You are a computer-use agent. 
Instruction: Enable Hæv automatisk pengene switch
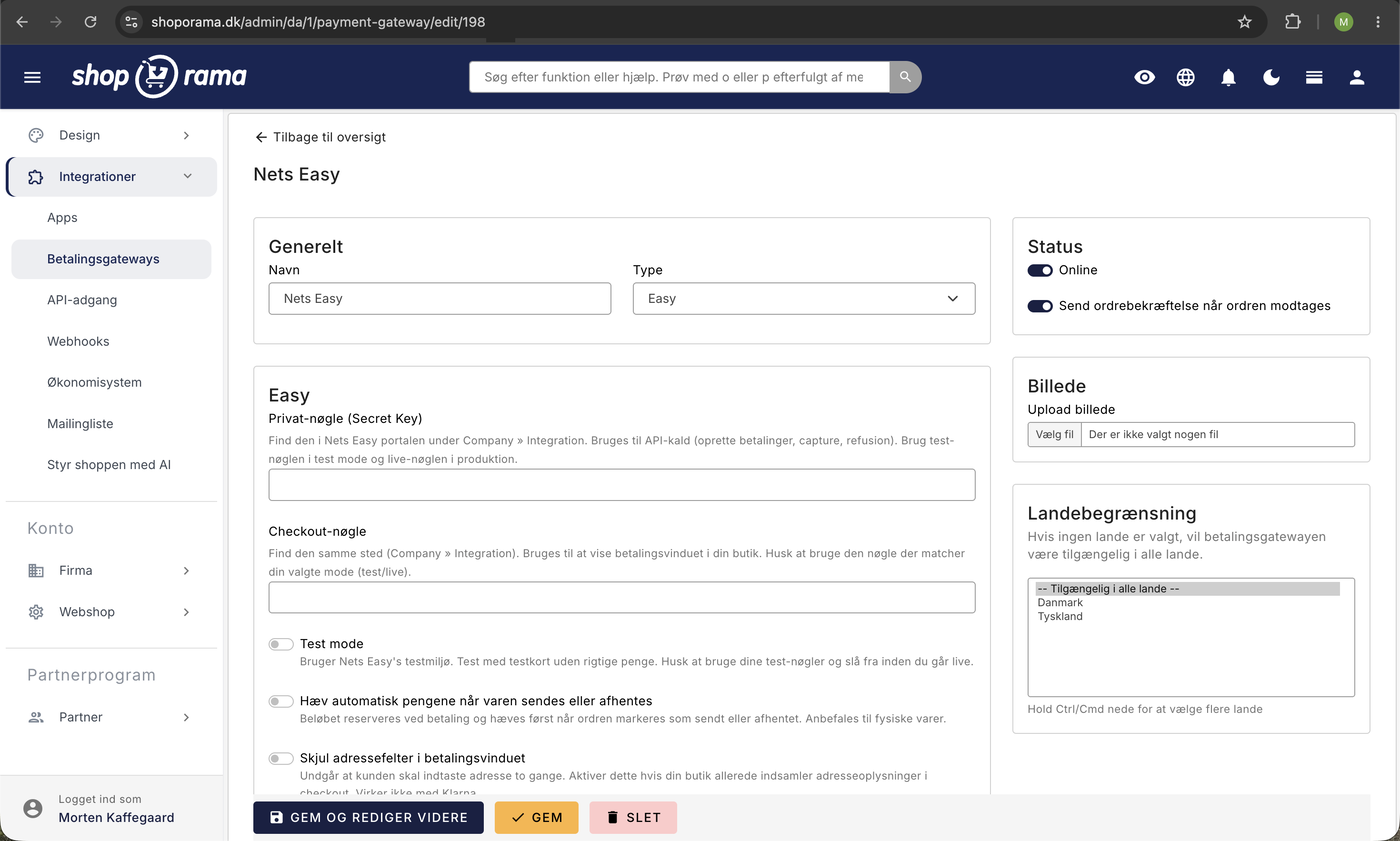(x=281, y=701)
